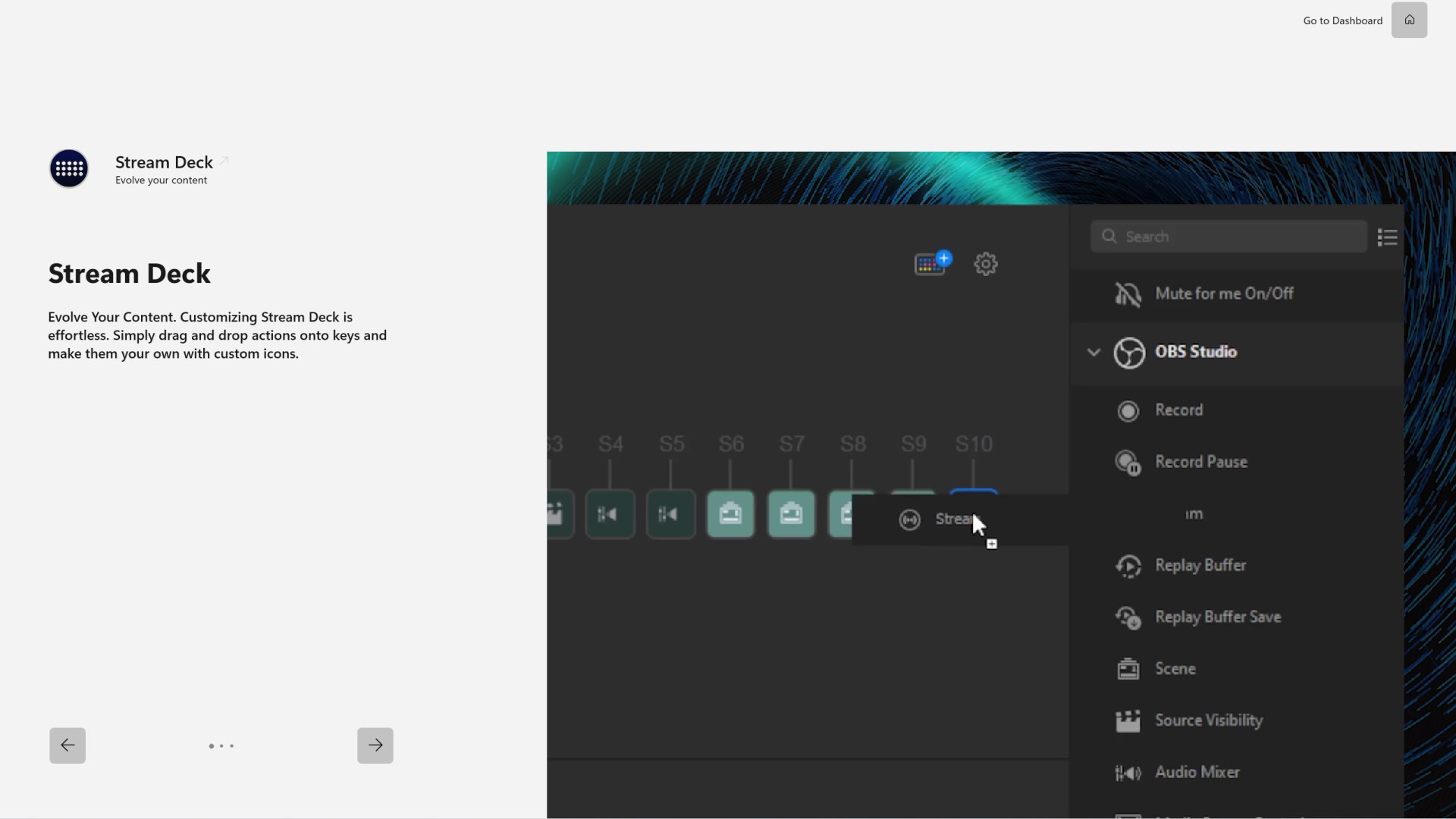Viewport: 1456px width, 819px height.
Task: Toggle the list view icon
Action: (x=1387, y=237)
